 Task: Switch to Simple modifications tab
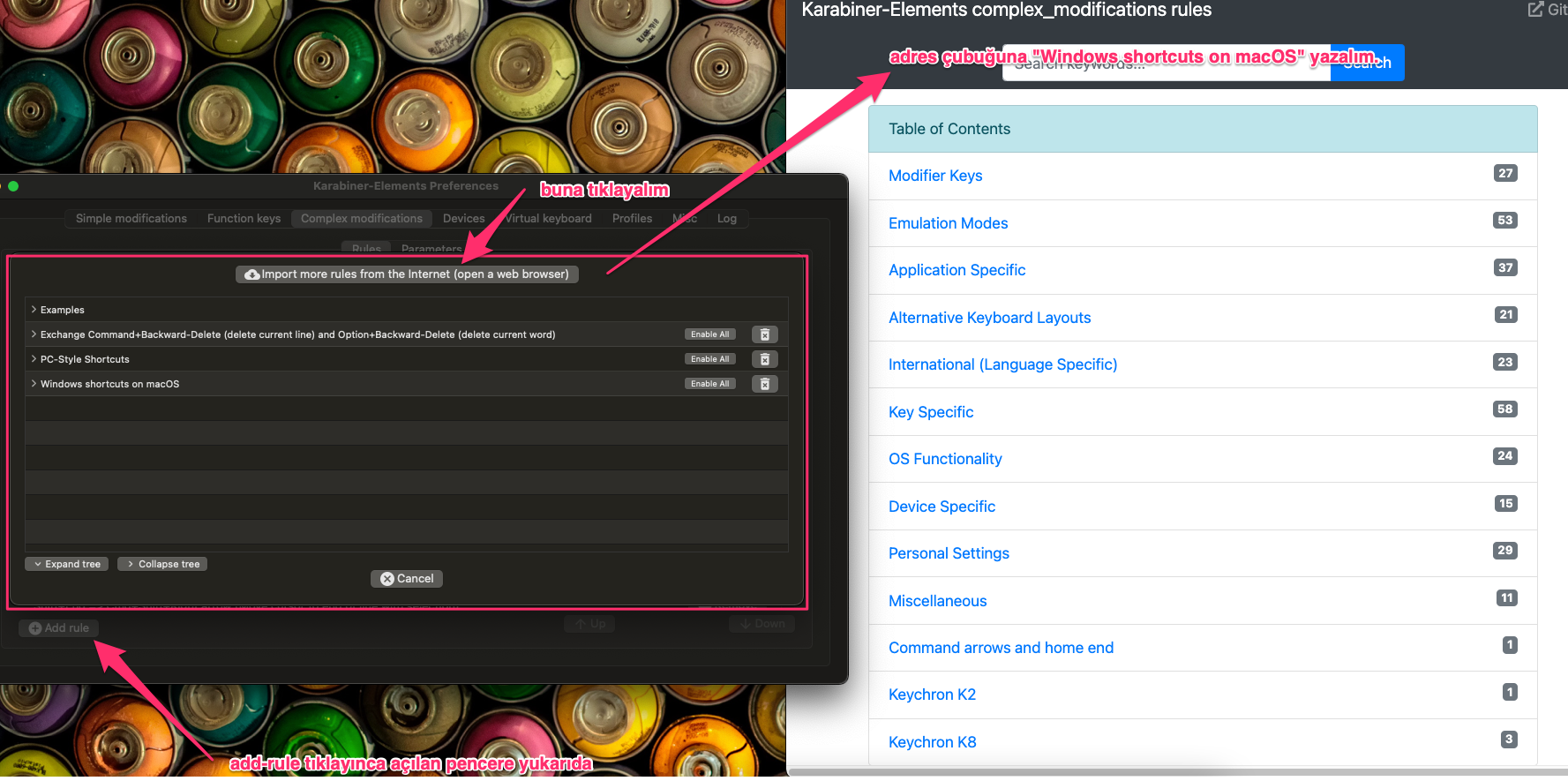pyautogui.click(x=131, y=219)
